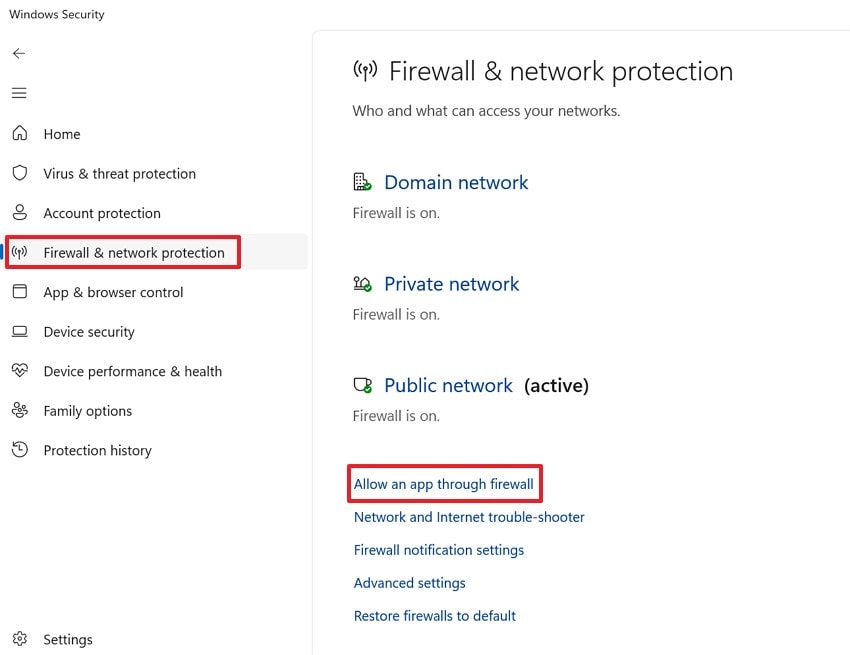This screenshot has width=850, height=655.
Task: Expand the hamburger navigation menu
Action: (18, 92)
